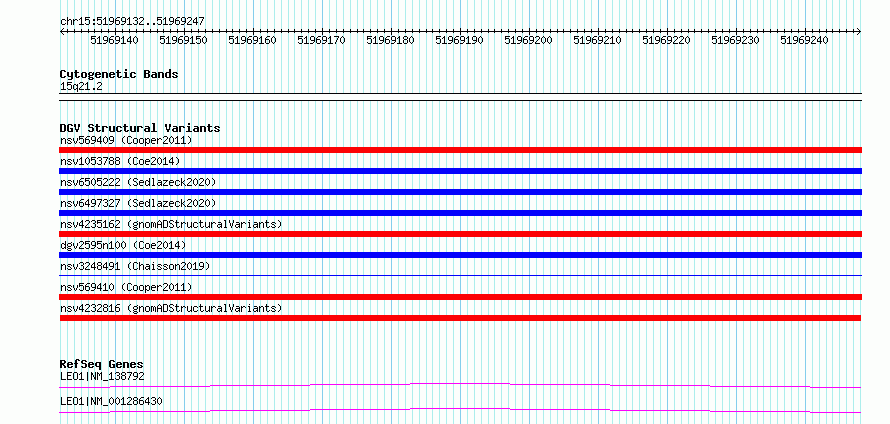Open the LEO1|NM_138792 transcript label
Image resolution: width=890 pixels, height=424 pixels.
[x=102, y=376]
